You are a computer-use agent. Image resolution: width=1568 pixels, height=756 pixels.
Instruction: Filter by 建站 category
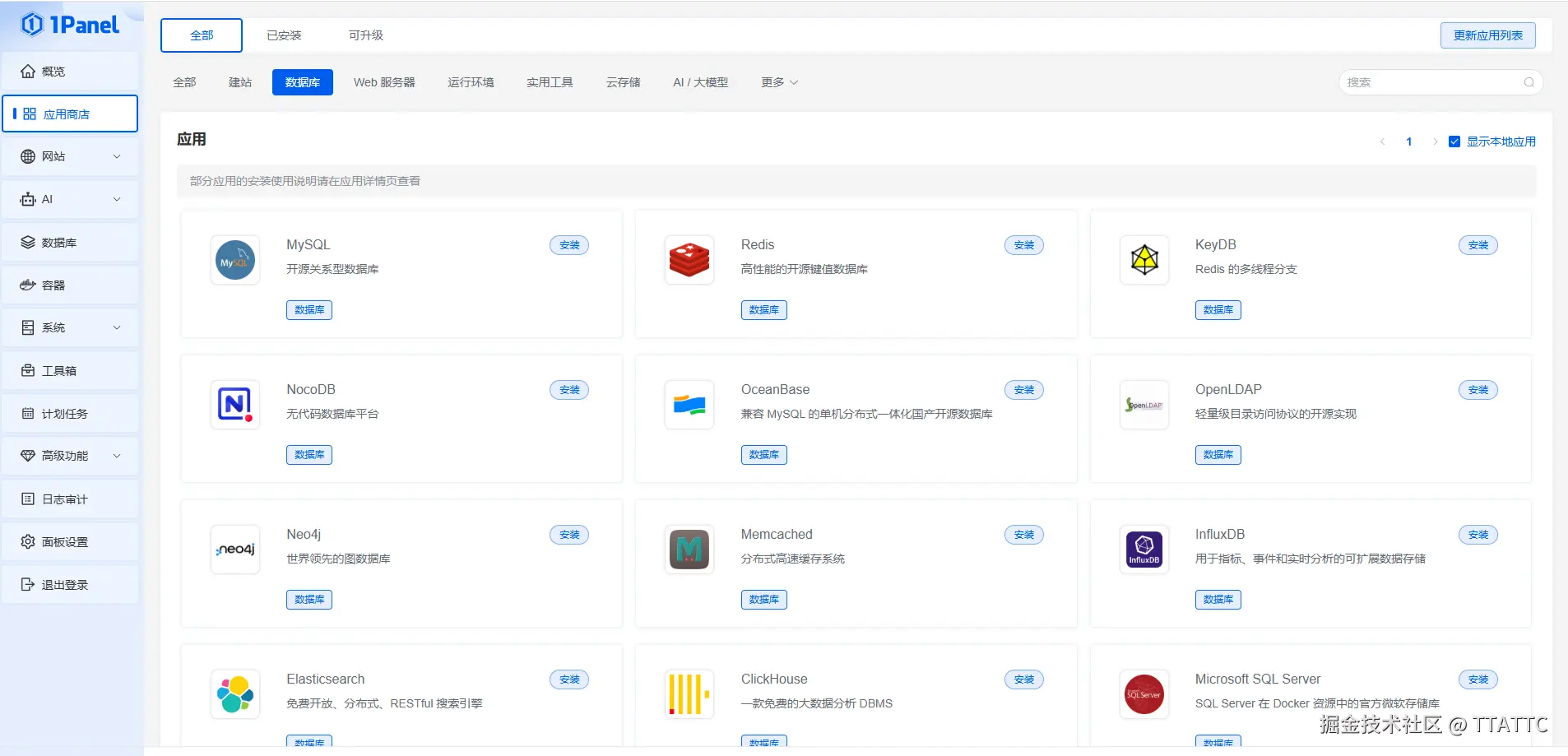coord(240,82)
